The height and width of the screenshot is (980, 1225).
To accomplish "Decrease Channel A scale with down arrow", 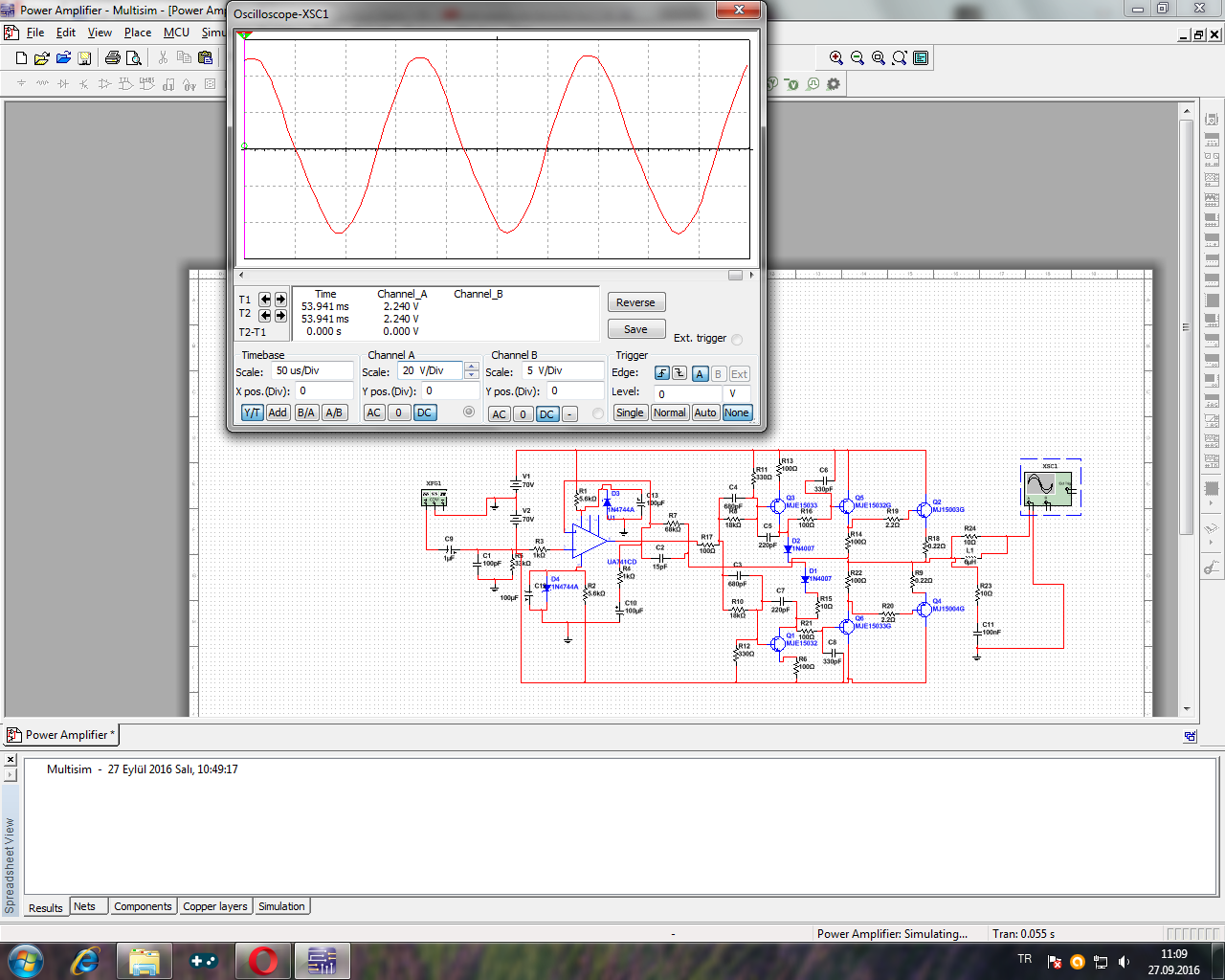I will tap(472, 375).
